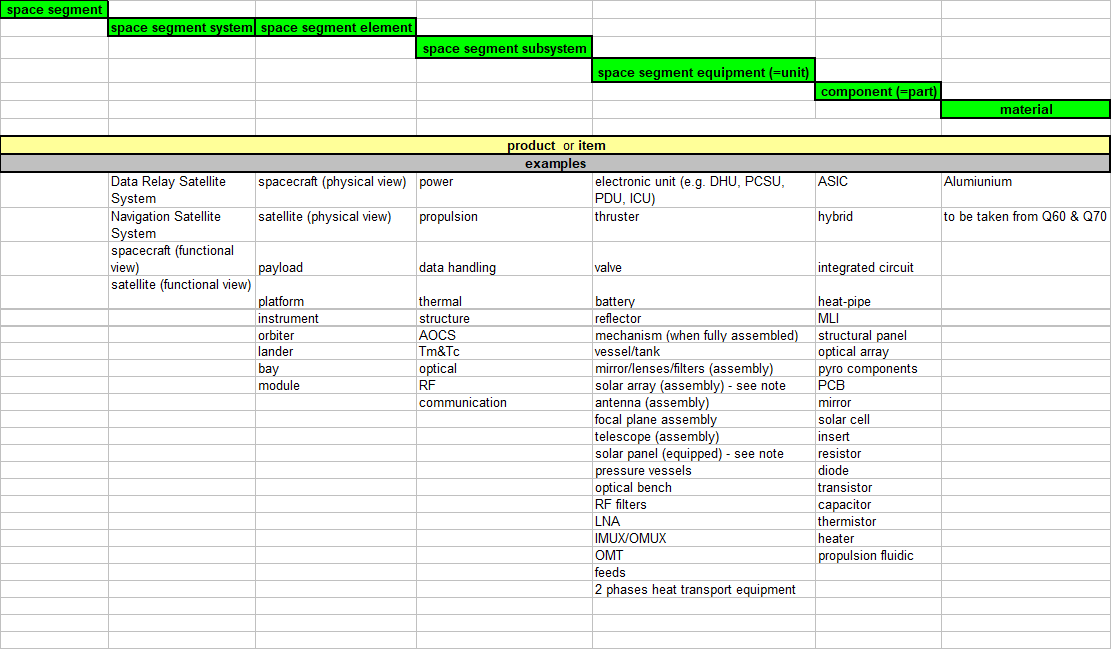Viewport: 1111px width, 649px height.
Task: Select 'space segment equipment (=unit)' cell
Action: click(x=703, y=72)
